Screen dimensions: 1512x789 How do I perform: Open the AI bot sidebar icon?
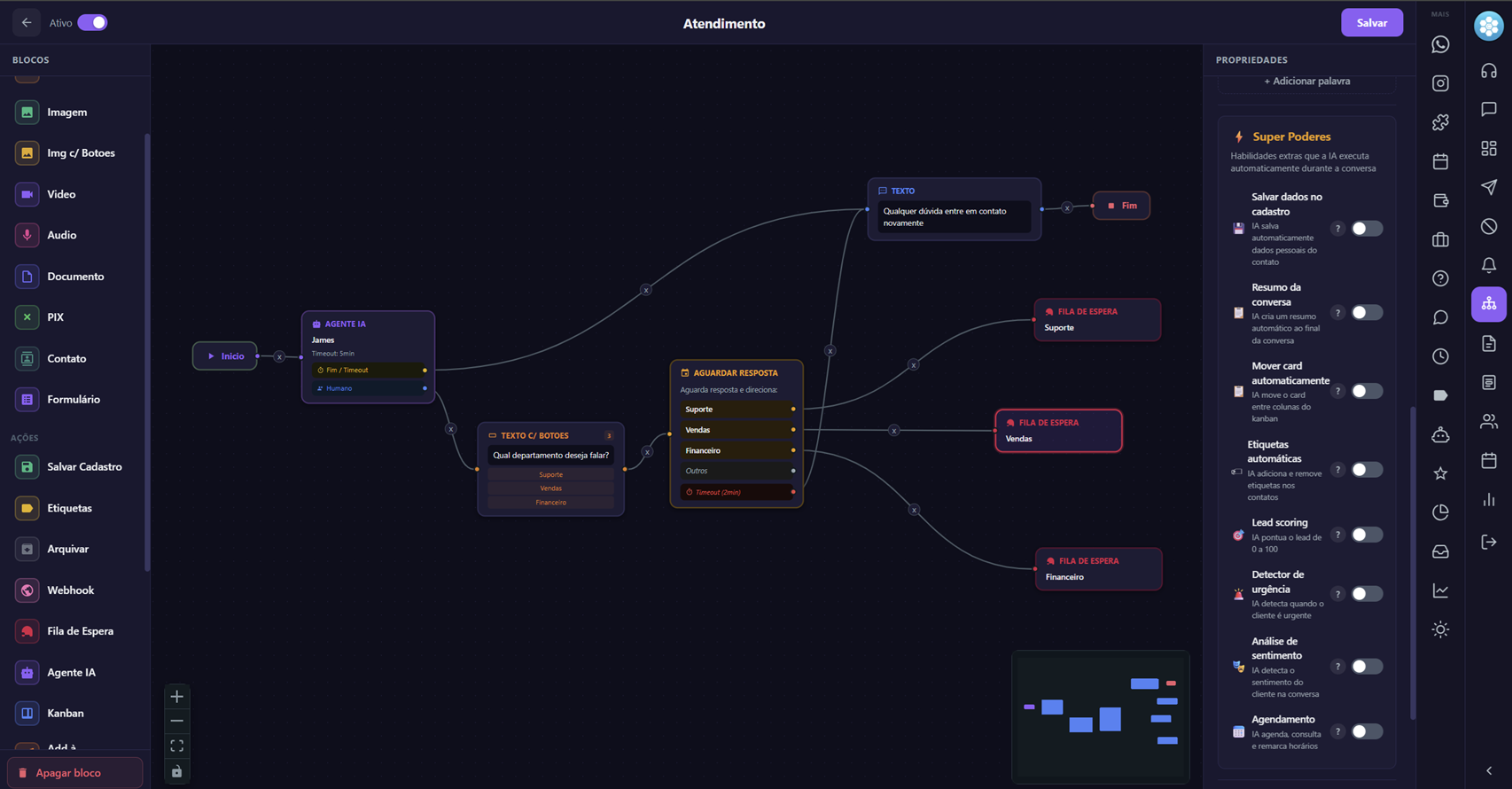tap(1440, 434)
